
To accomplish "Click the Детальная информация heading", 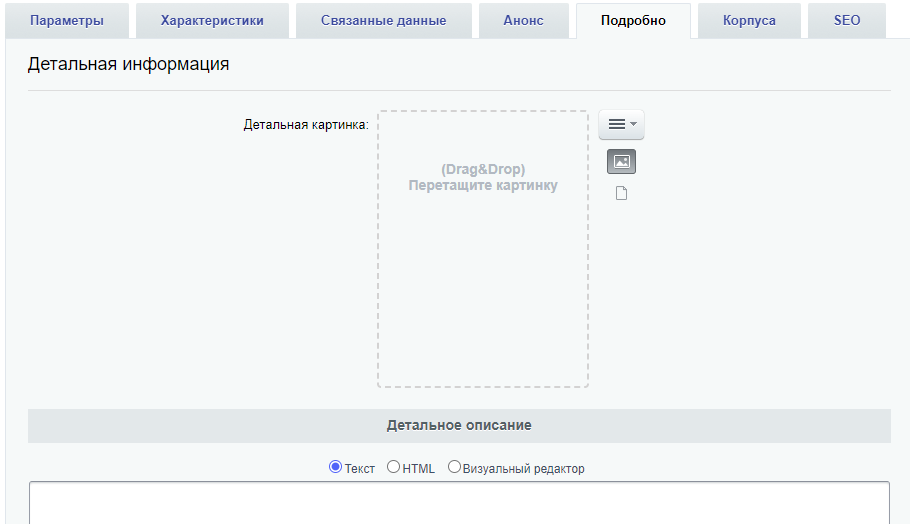I will point(128,64).
